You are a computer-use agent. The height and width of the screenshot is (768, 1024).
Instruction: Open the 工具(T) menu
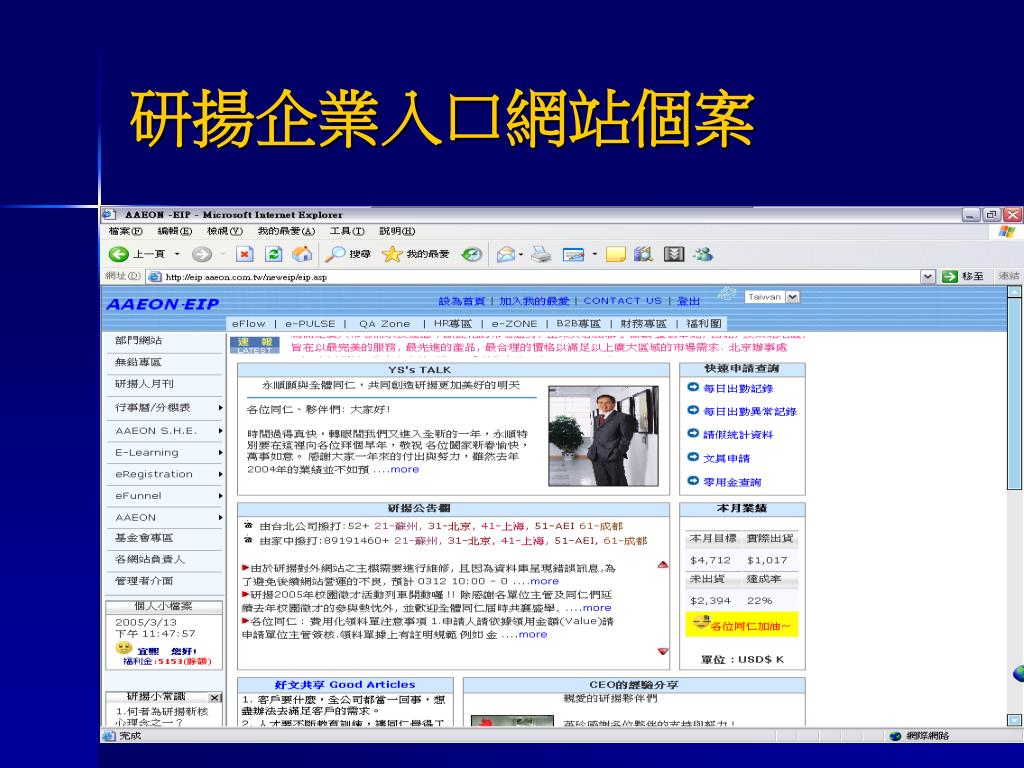(x=347, y=231)
